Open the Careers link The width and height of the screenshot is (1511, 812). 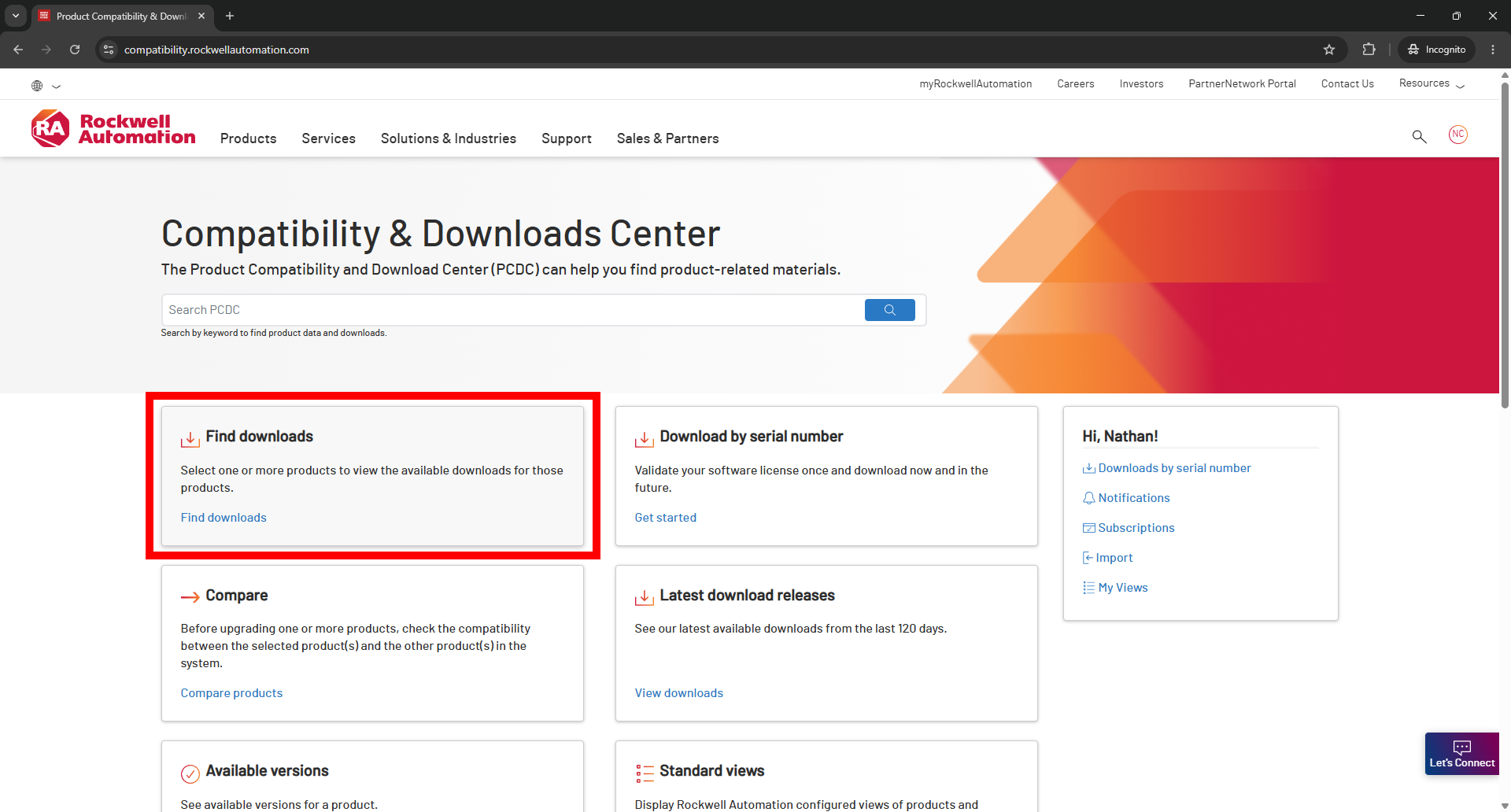(x=1076, y=83)
